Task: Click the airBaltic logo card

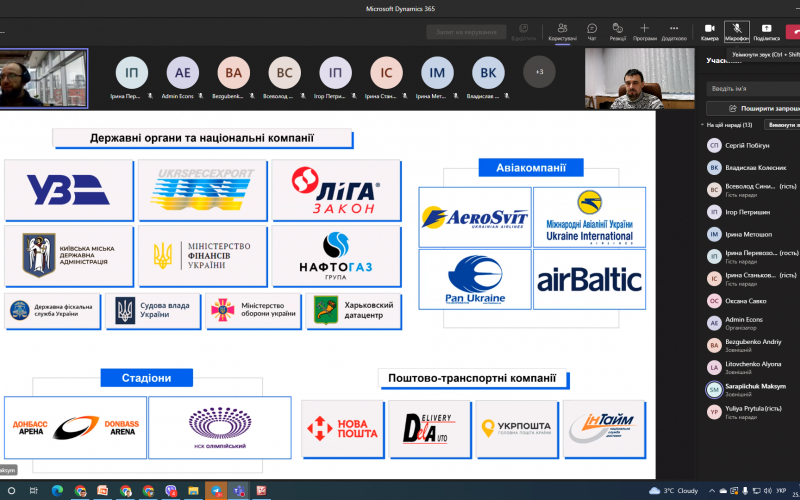Action: [589, 279]
